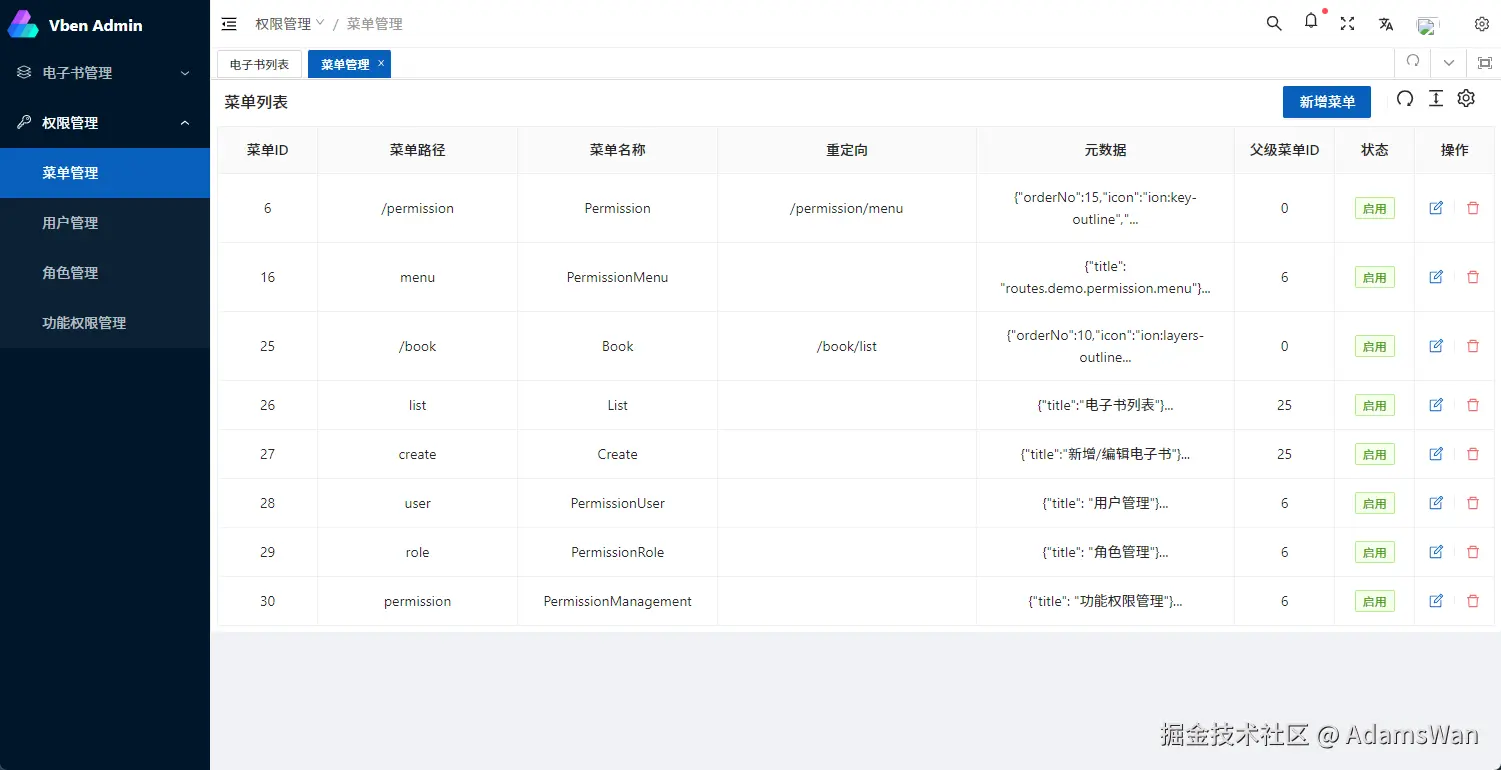Edit the Create menu row
This screenshot has width=1501, height=770.
1436,454
